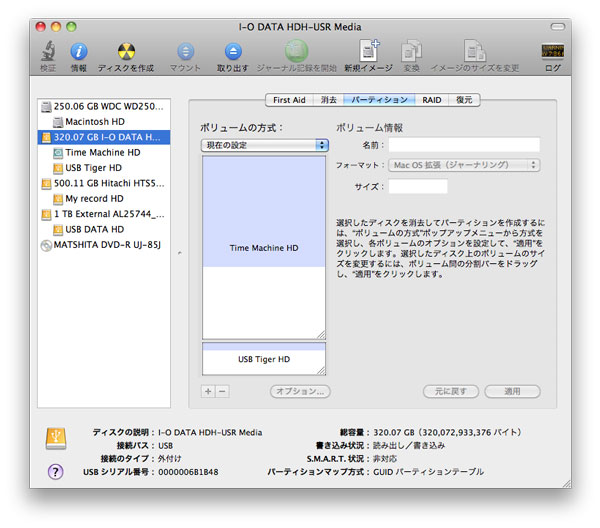The image size is (600, 528).
Task: Open the volume scheme 現在の設定 dropdown
Action: (x=265, y=145)
